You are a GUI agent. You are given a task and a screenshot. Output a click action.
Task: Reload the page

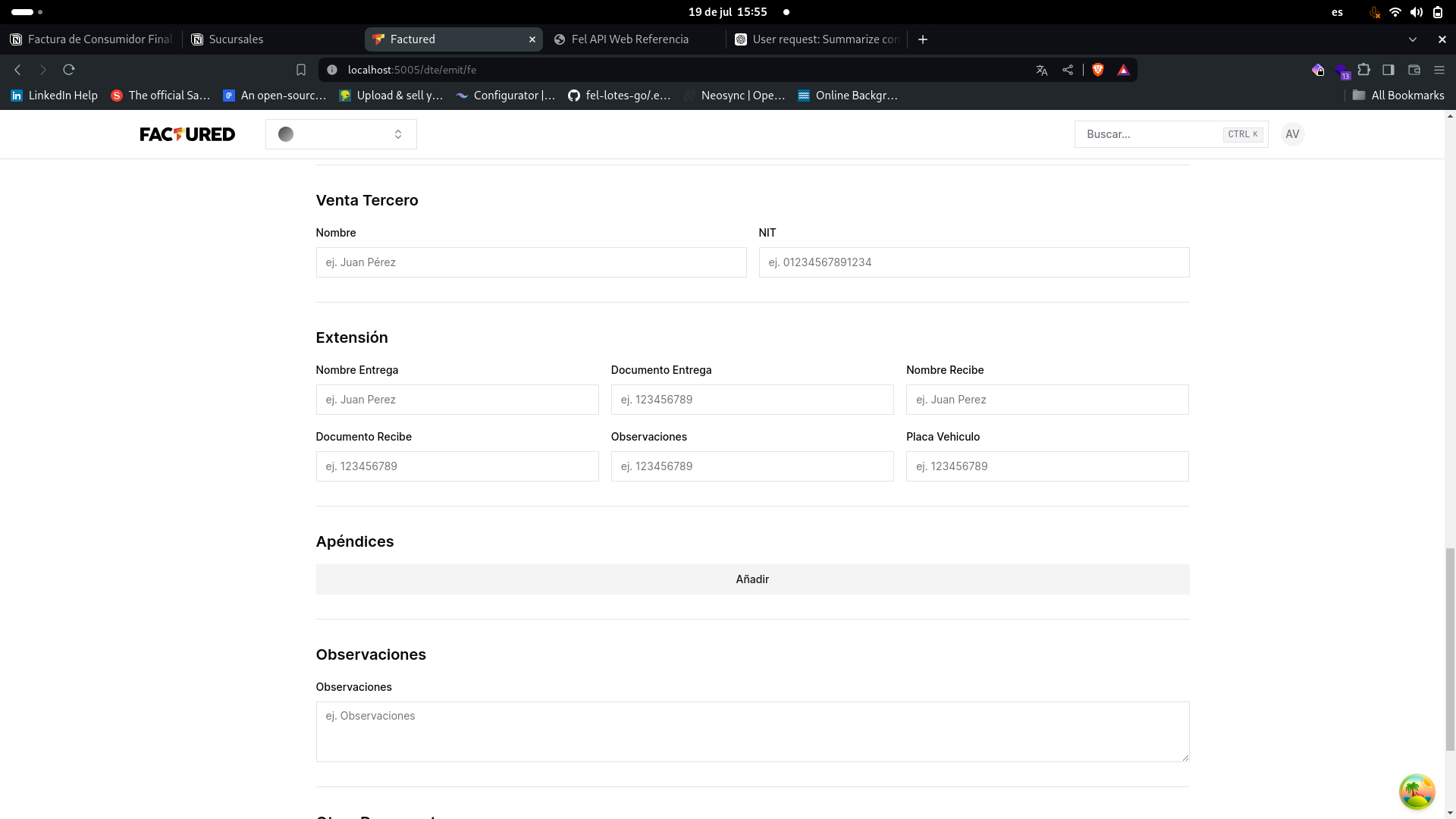pos(69,70)
